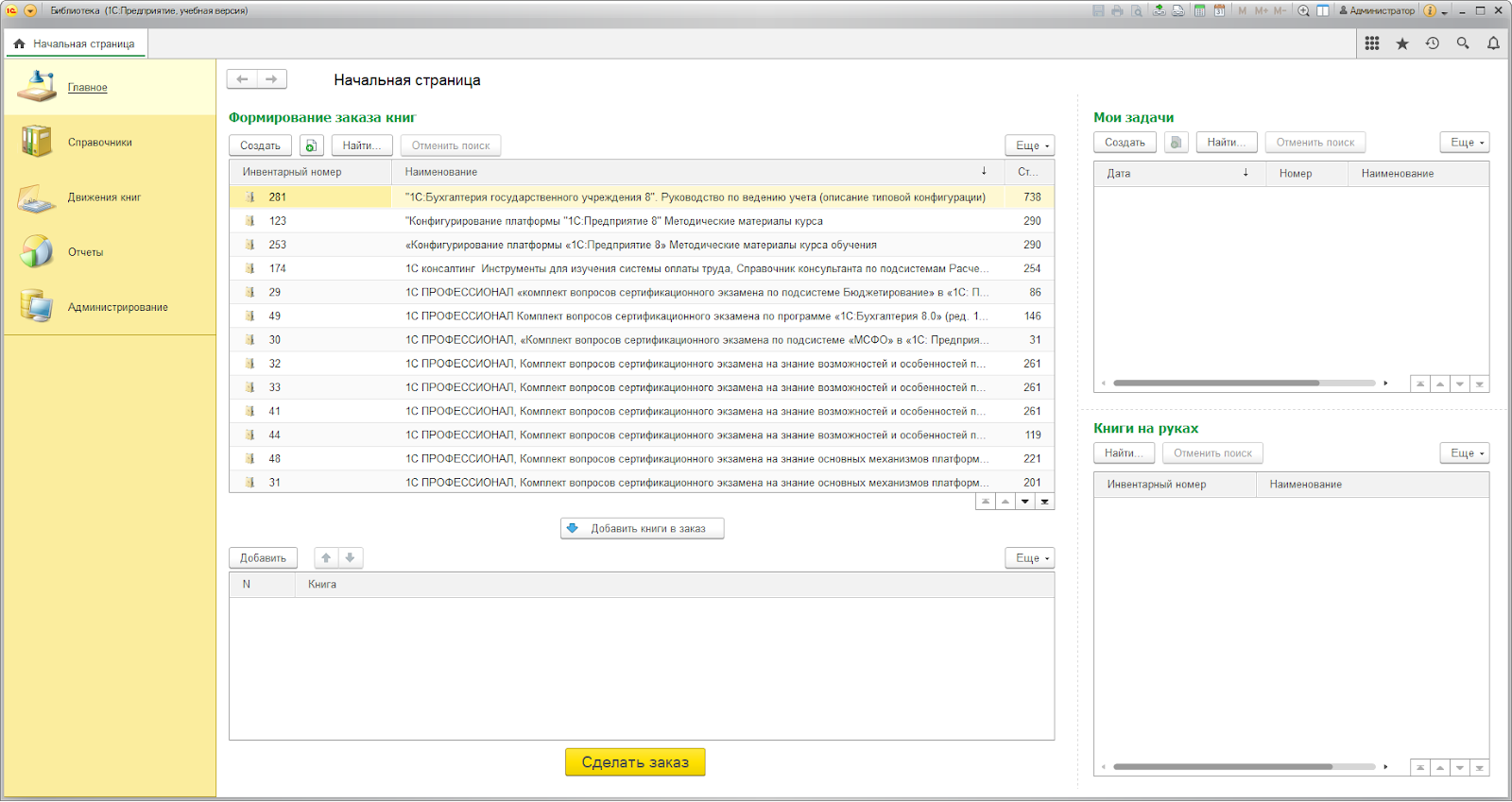Click Найти... in Формирование заказа книг
The height and width of the screenshot is (802, 1512).
pyautogui.click(x=362, y=145)
